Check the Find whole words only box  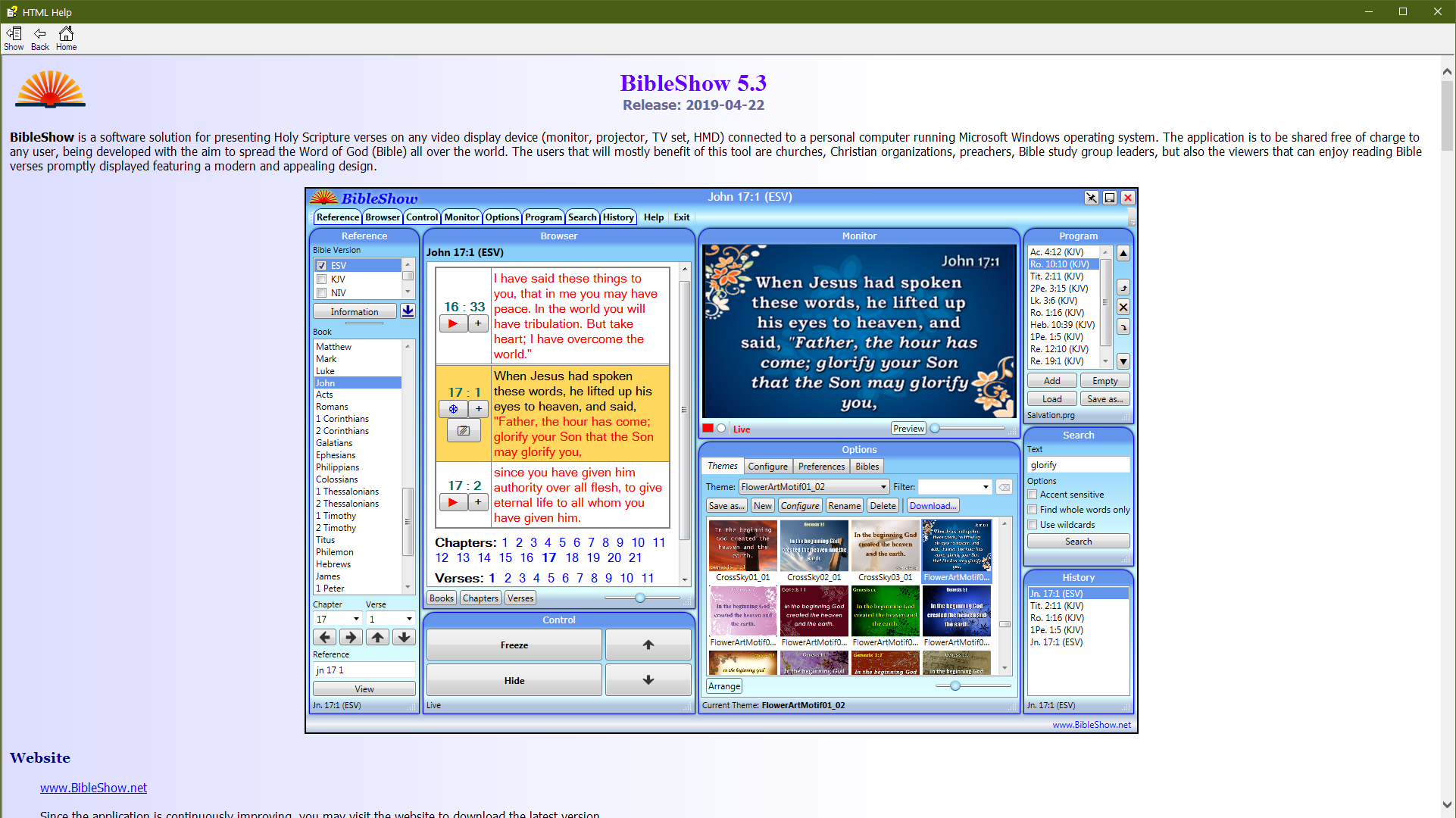point(1033,510)
